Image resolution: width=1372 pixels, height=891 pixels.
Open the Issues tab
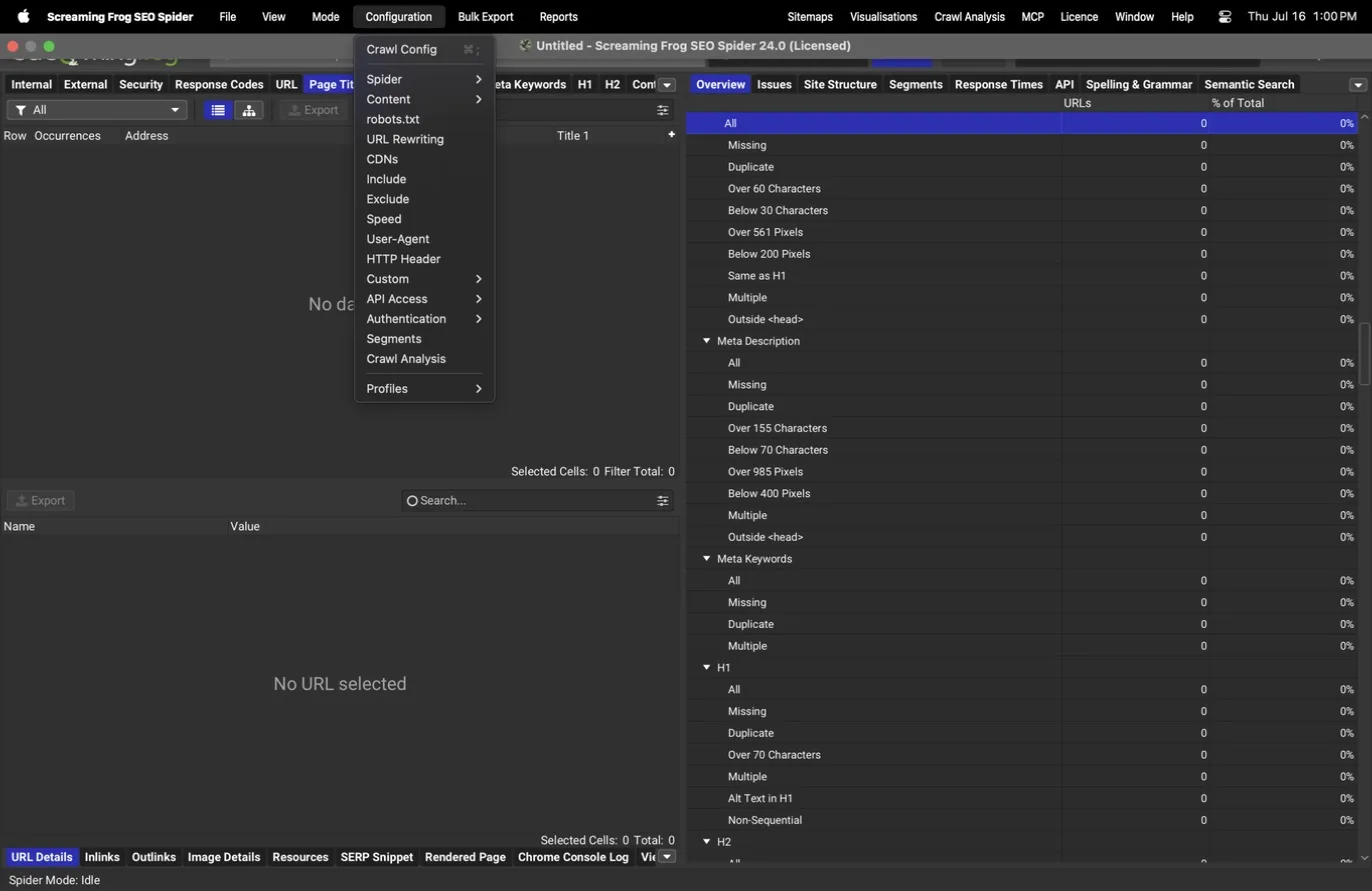coord(774,85)
